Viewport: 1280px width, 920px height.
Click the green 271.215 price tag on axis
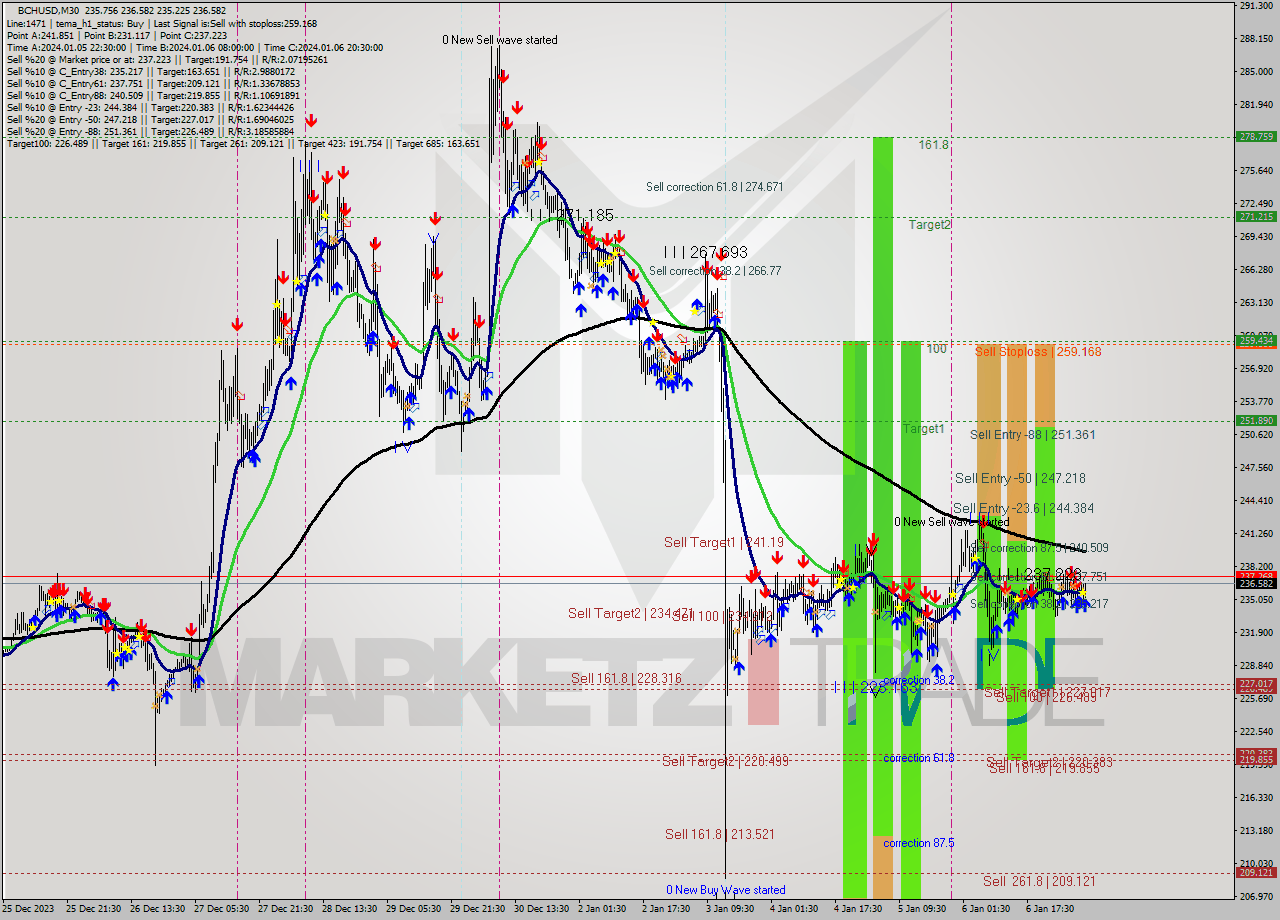click(x=1256, y=216)
